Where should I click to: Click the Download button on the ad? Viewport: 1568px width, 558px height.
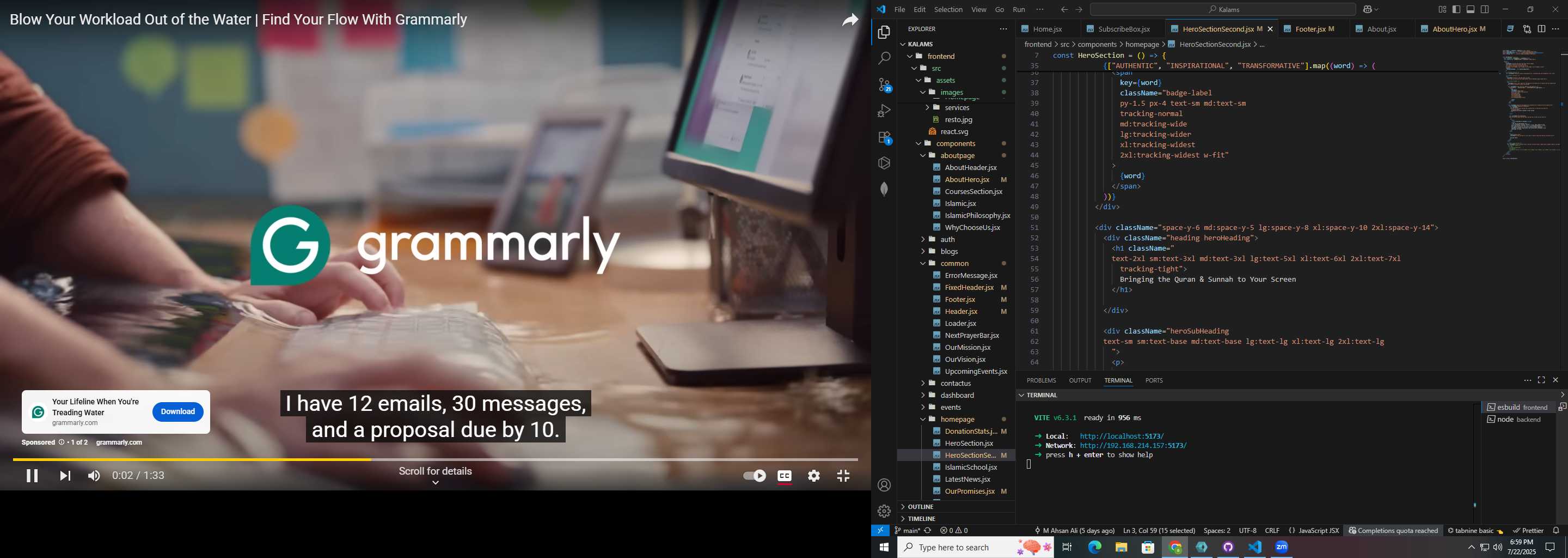(177, 412)
